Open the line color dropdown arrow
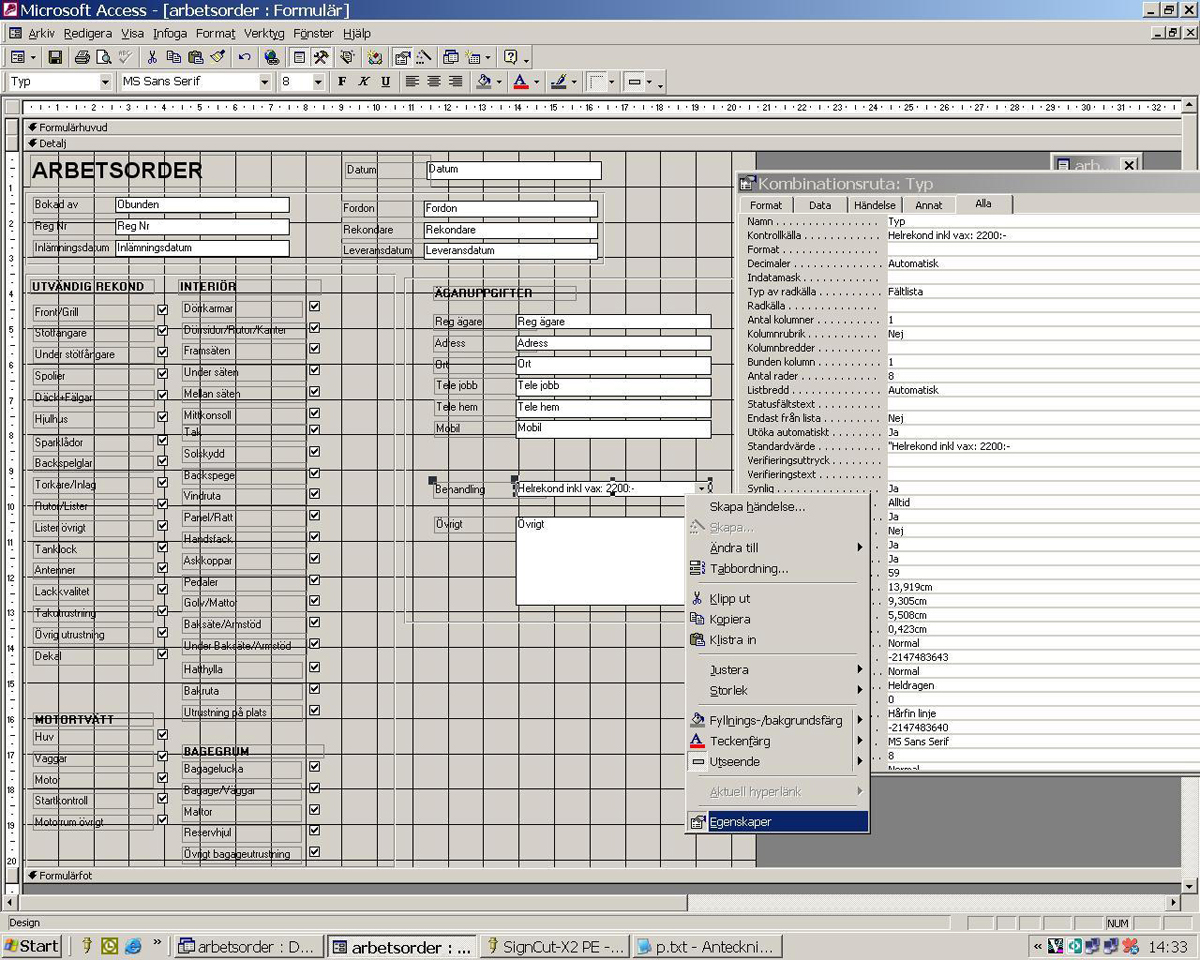The height and width of the screenshot is (960, 1200). [x=574, y=82]
